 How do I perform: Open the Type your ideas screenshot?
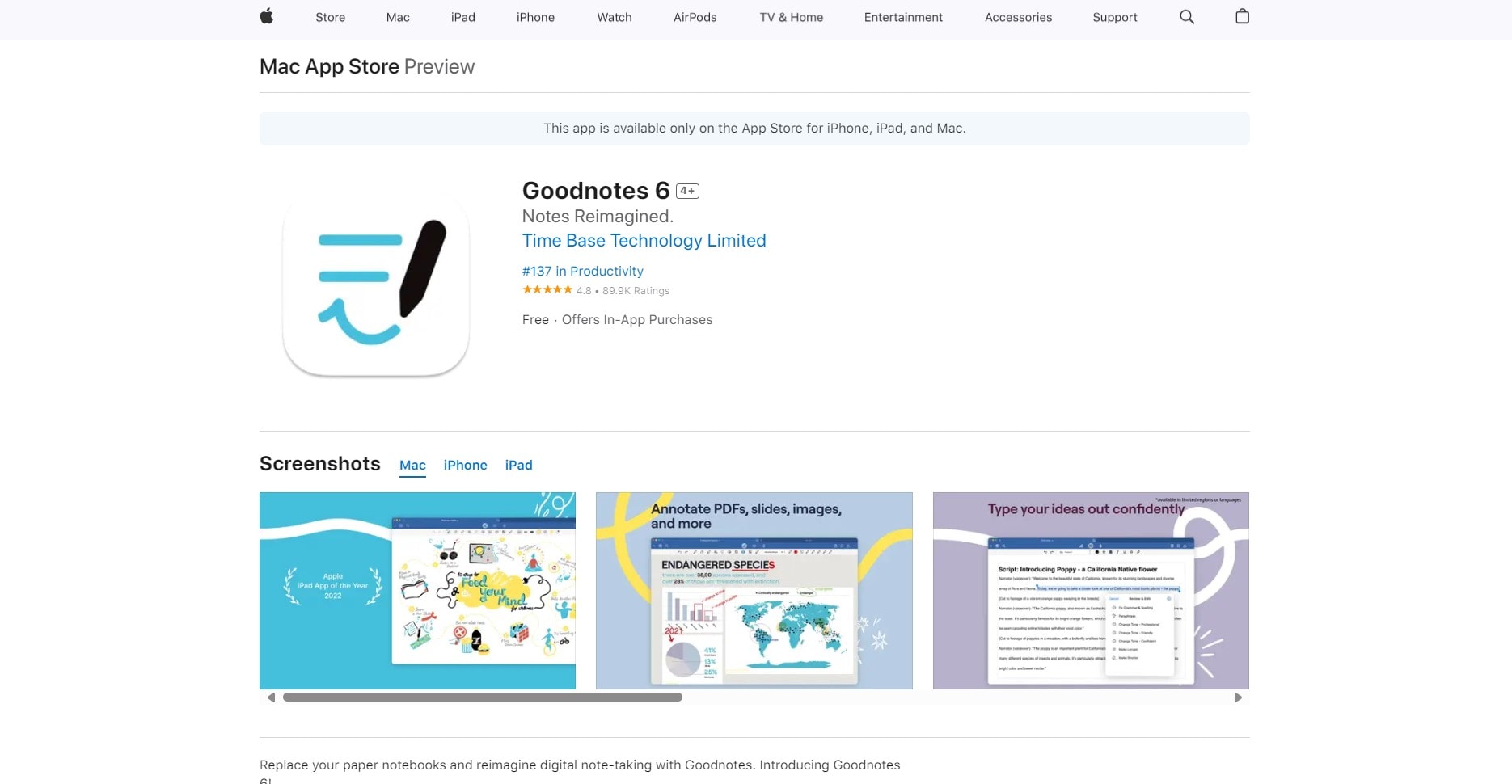tap(1091, 591)
